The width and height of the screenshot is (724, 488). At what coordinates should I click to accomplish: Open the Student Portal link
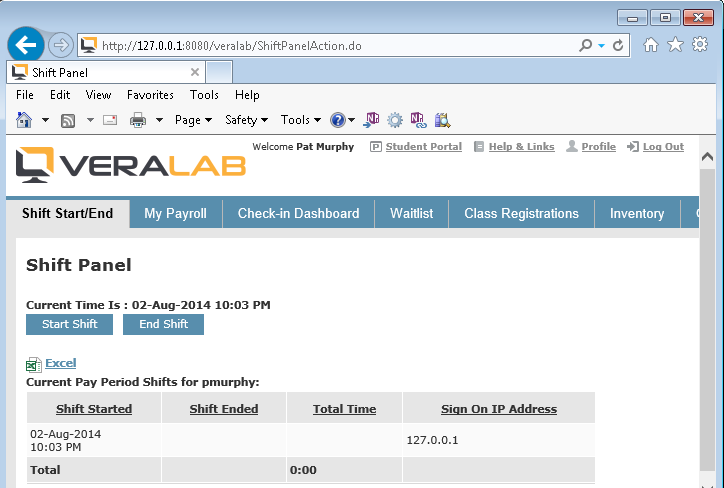pyautogui.click(x=423, y=146)
